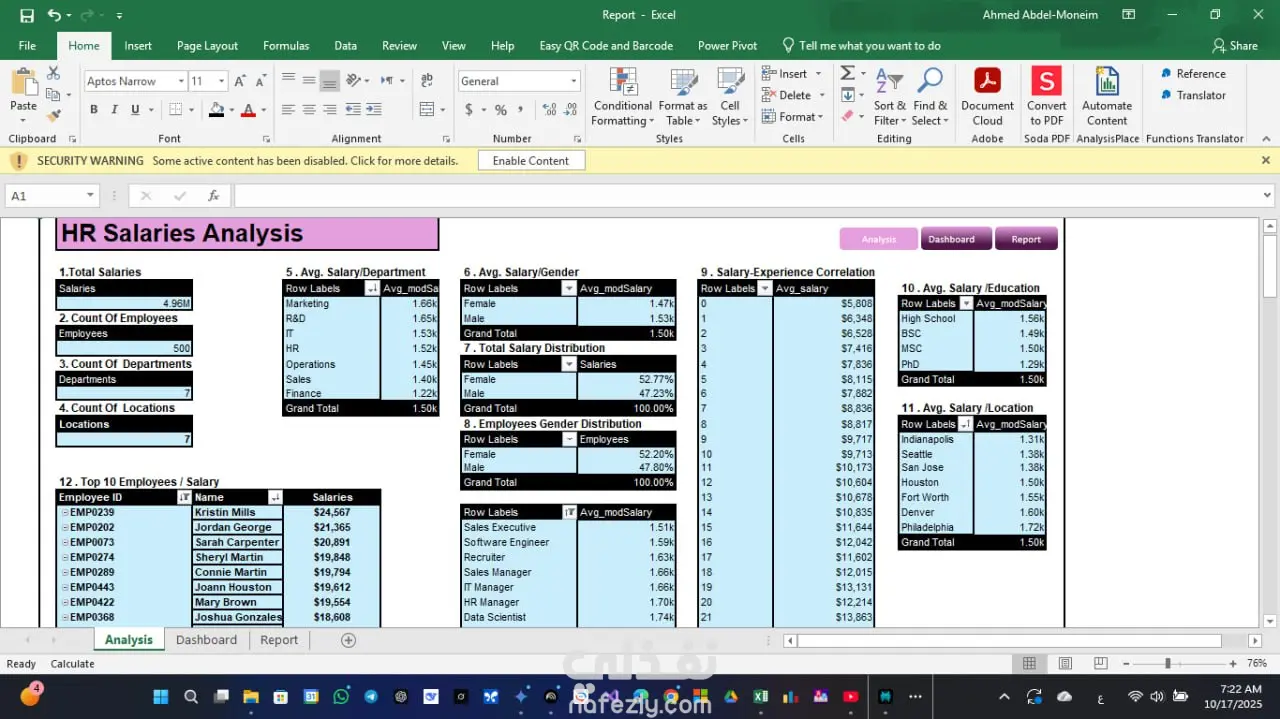Open the Aptos Narrow font name dropdown
Viewport: 1280px width, 719px height.
[181, 81]
